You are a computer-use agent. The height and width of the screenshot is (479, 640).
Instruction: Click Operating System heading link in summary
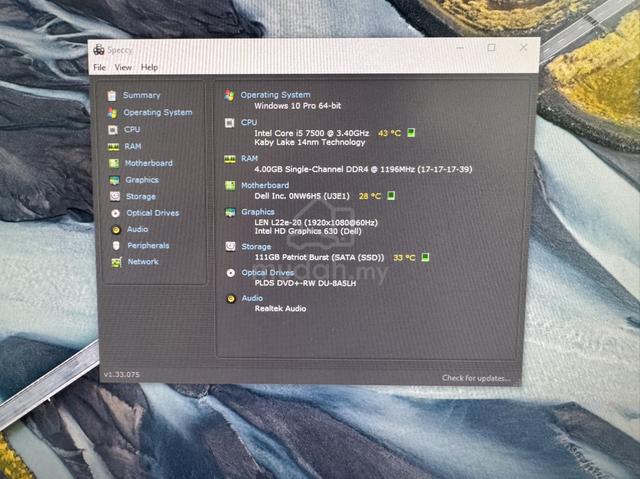point(276,95)
